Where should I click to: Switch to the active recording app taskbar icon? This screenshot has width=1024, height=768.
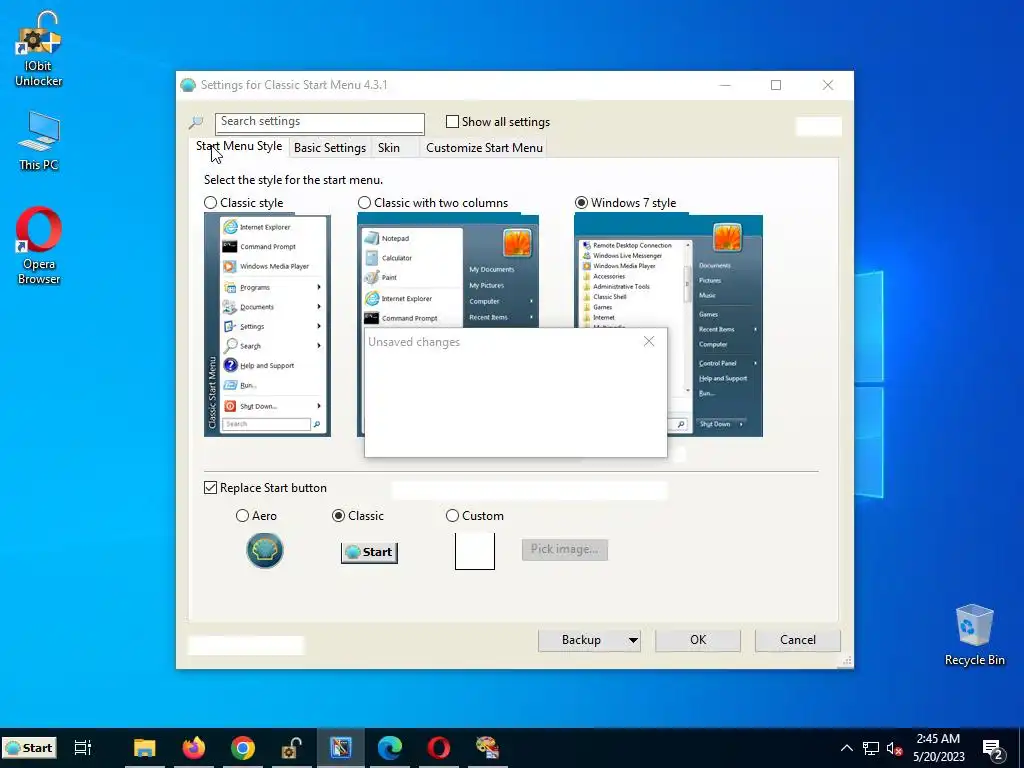(340, 748)
